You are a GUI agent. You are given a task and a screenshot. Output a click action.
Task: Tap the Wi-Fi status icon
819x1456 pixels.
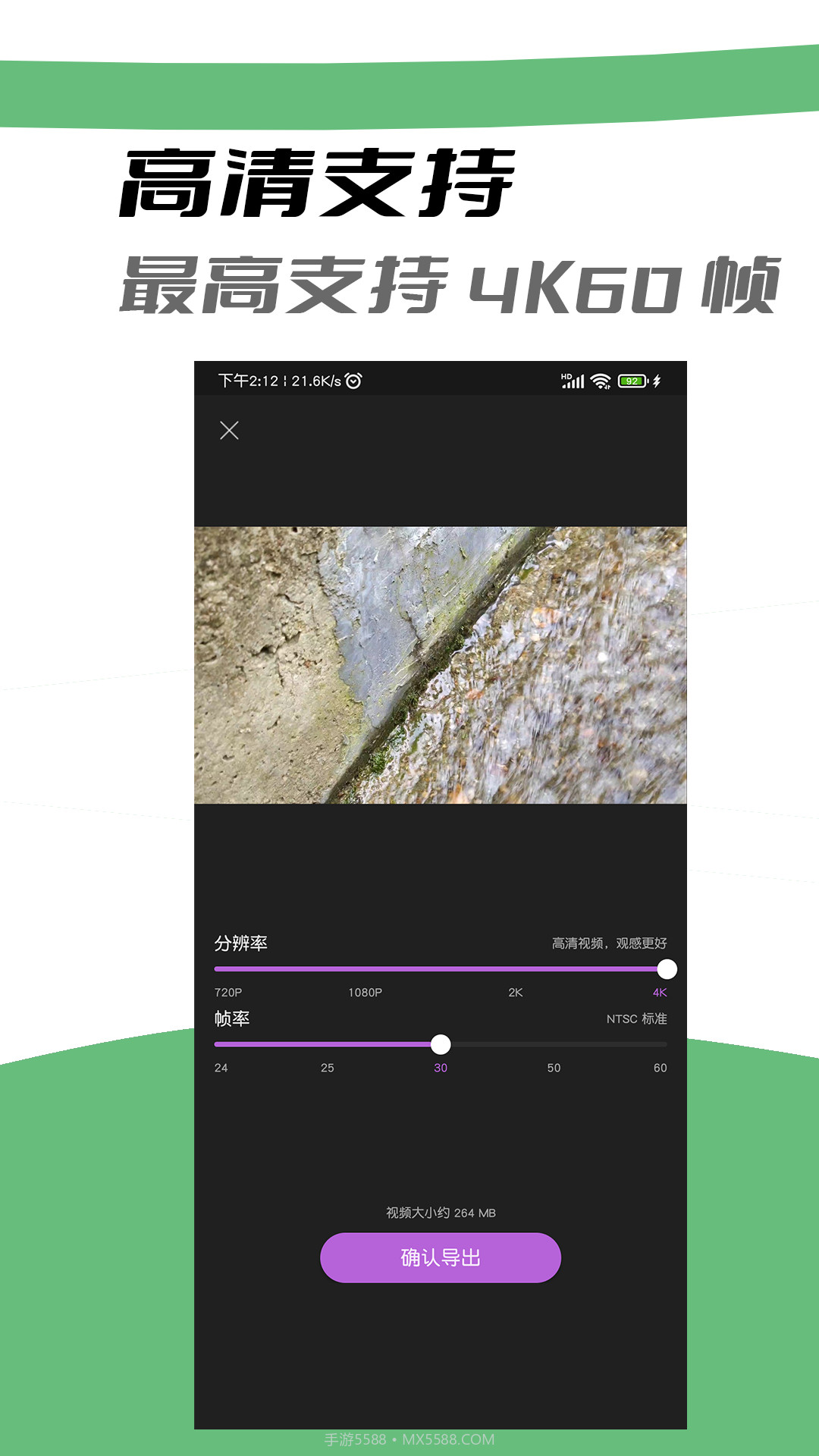click(x=601, y=381)
